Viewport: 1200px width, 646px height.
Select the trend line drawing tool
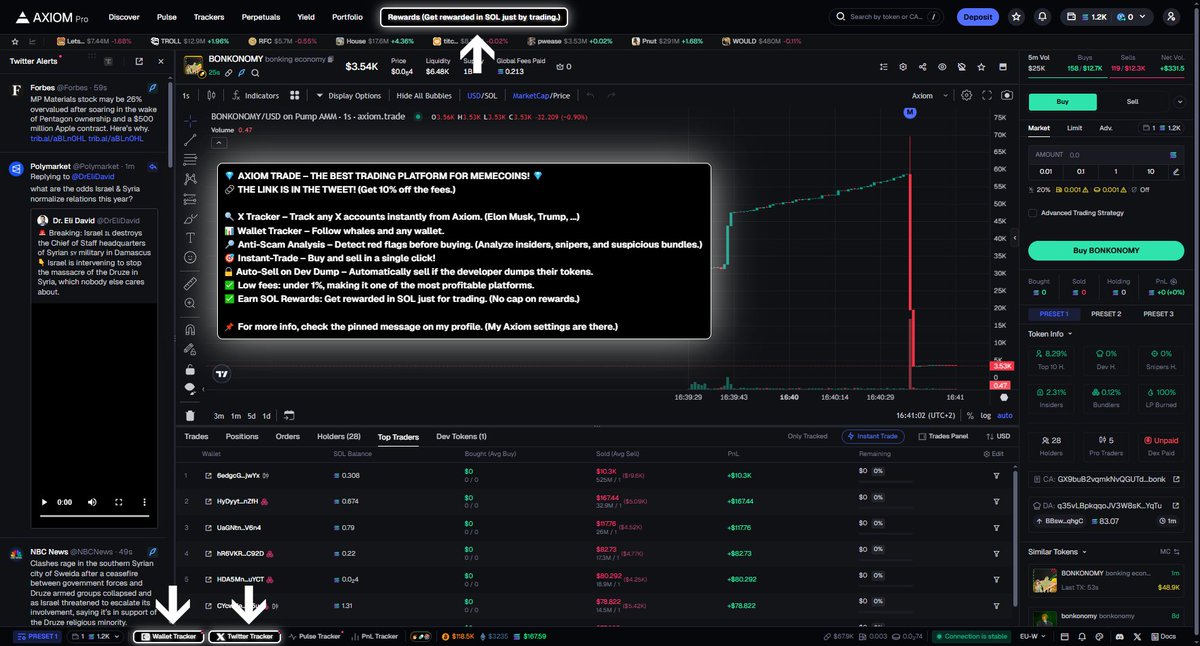coord(190,140)
